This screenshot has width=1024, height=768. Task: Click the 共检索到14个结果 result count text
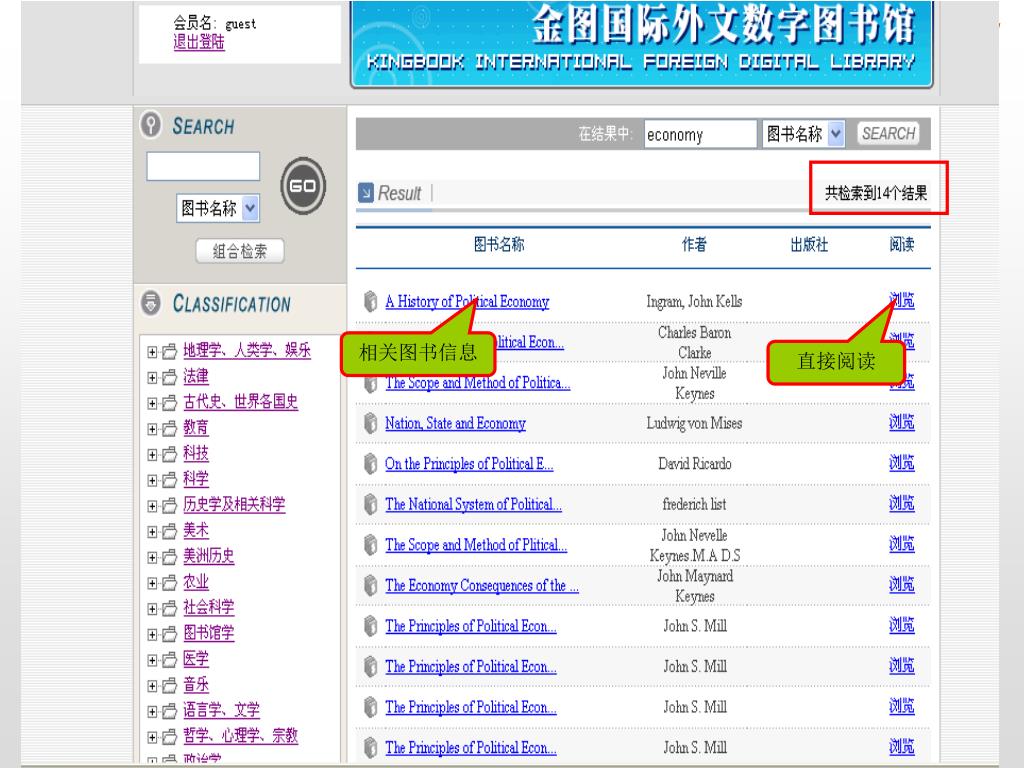click(876, 193)
